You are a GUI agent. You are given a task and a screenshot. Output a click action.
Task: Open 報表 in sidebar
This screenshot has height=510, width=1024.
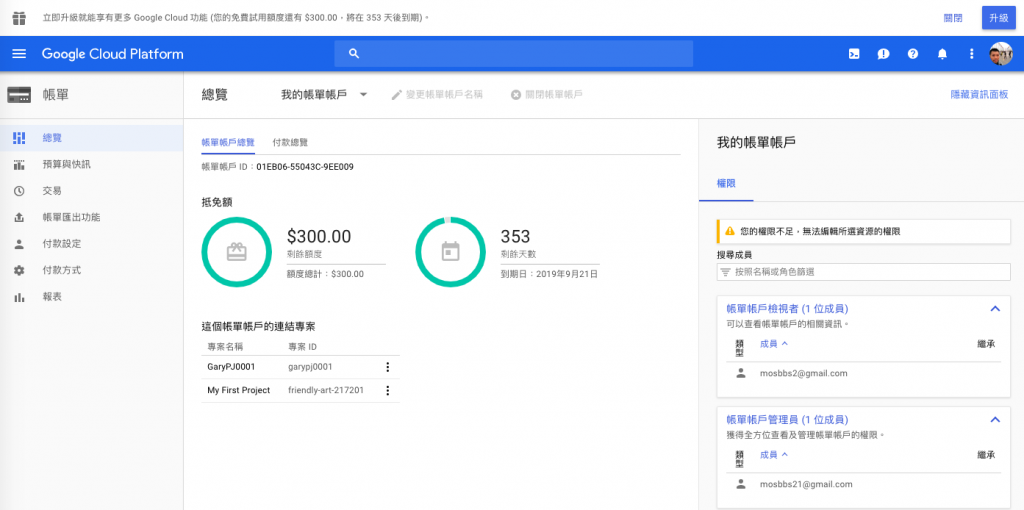[91, 297]
